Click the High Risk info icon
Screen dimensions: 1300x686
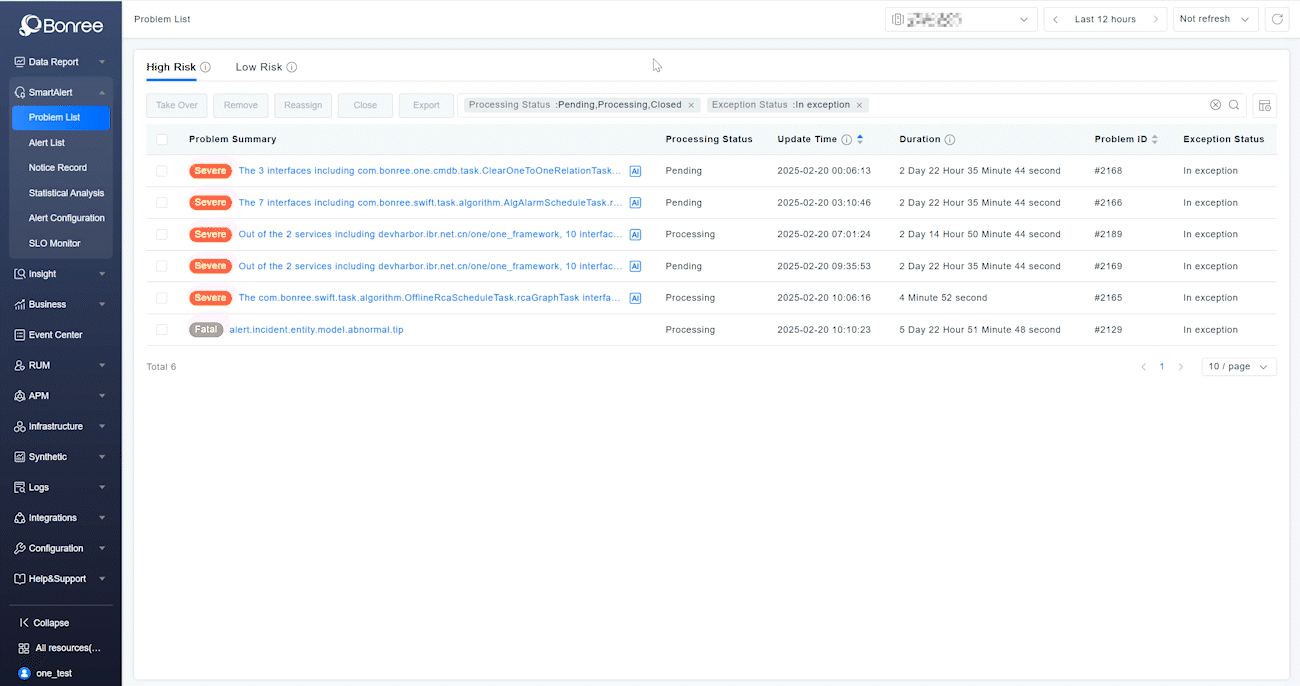205,68
